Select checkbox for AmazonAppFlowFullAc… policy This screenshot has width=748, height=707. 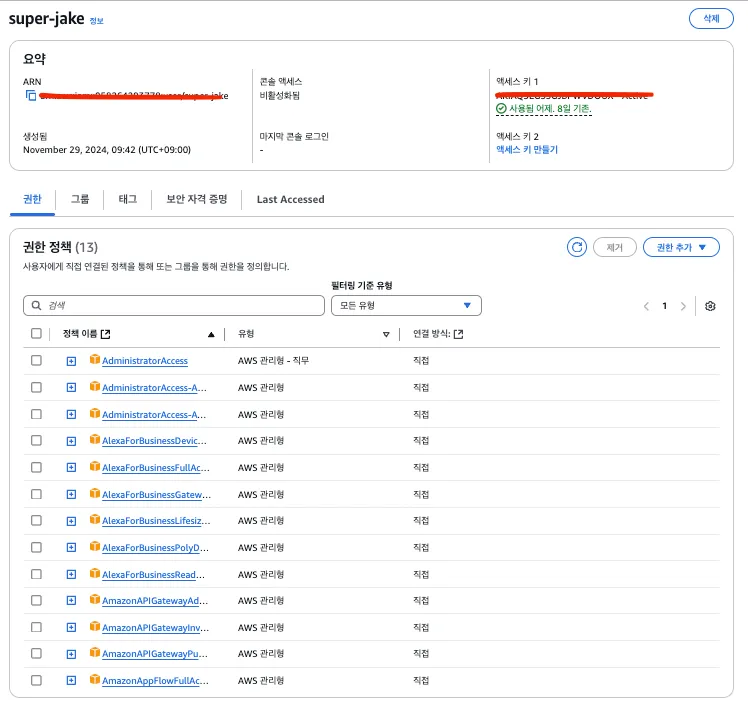pos(36,681)
